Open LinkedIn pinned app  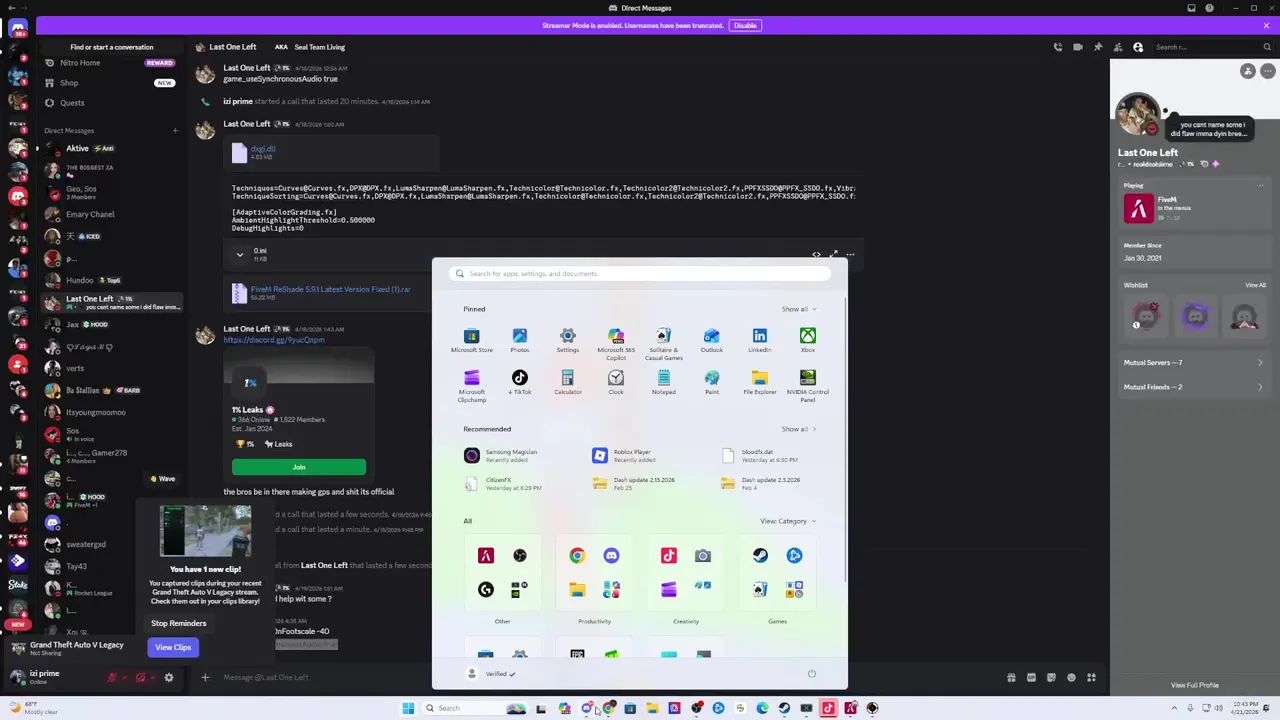click(759, 340)
